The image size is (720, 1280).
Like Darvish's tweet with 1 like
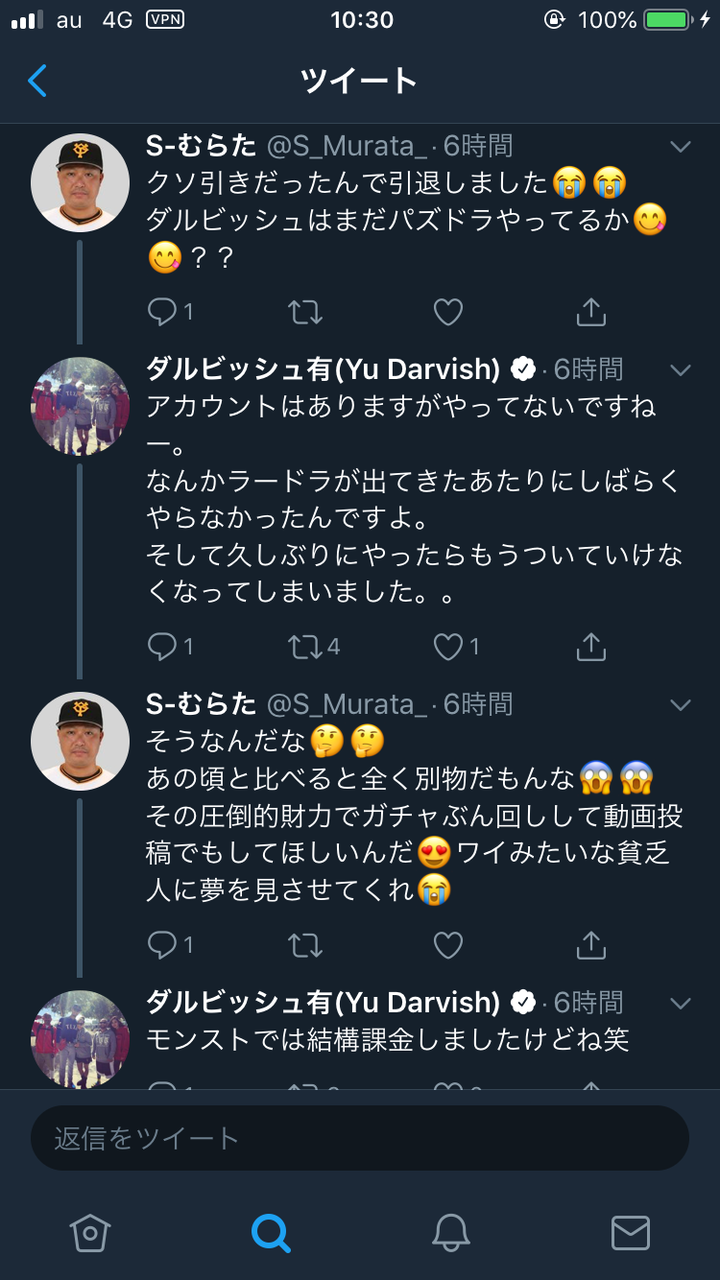(448, 647)
